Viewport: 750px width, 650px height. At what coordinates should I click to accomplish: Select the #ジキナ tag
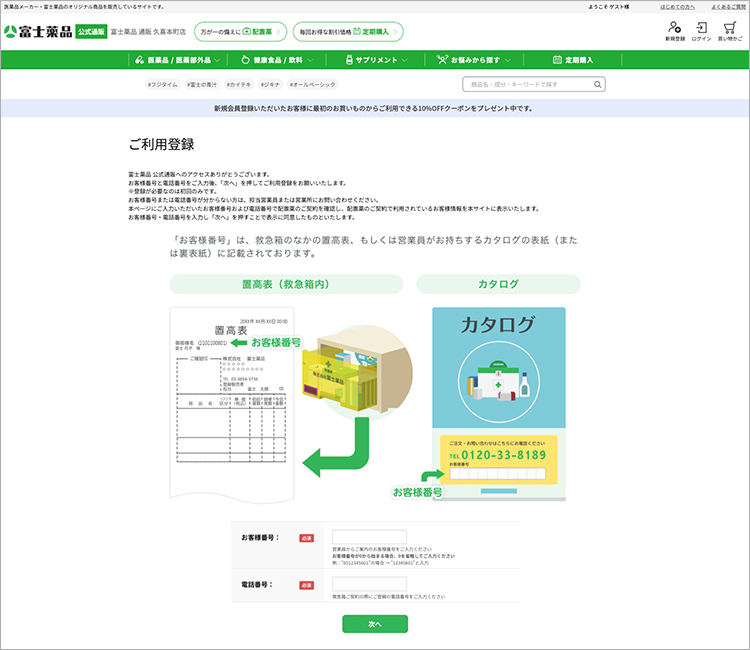point(270,85)
